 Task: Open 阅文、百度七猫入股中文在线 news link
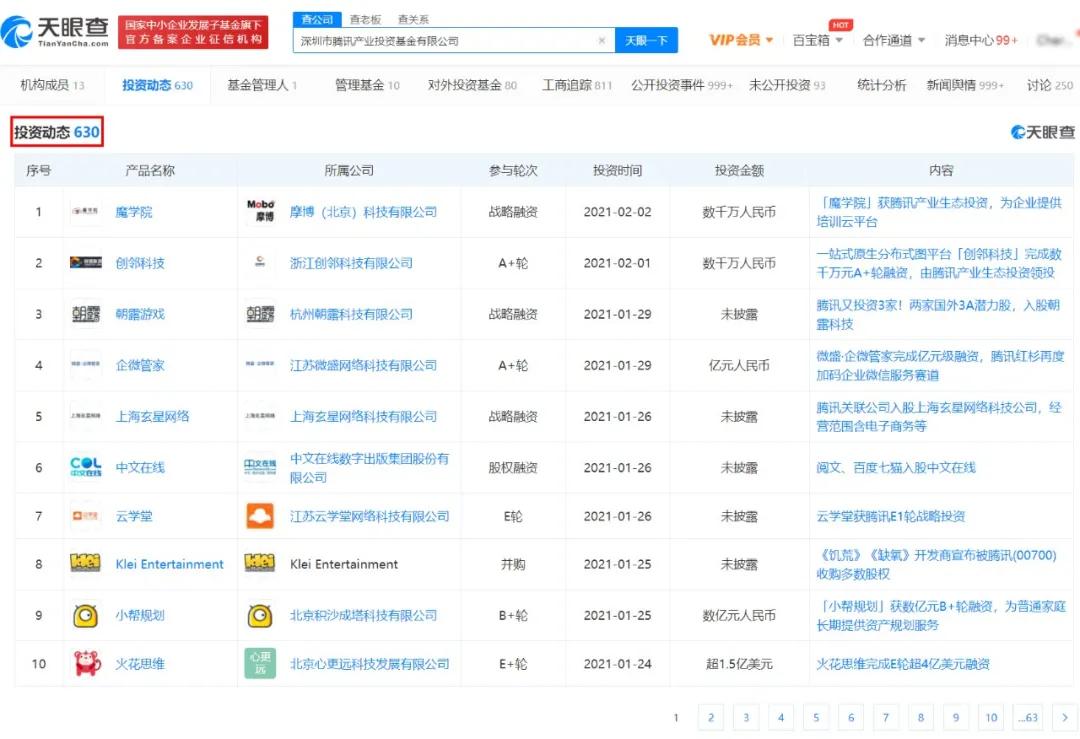895,468
